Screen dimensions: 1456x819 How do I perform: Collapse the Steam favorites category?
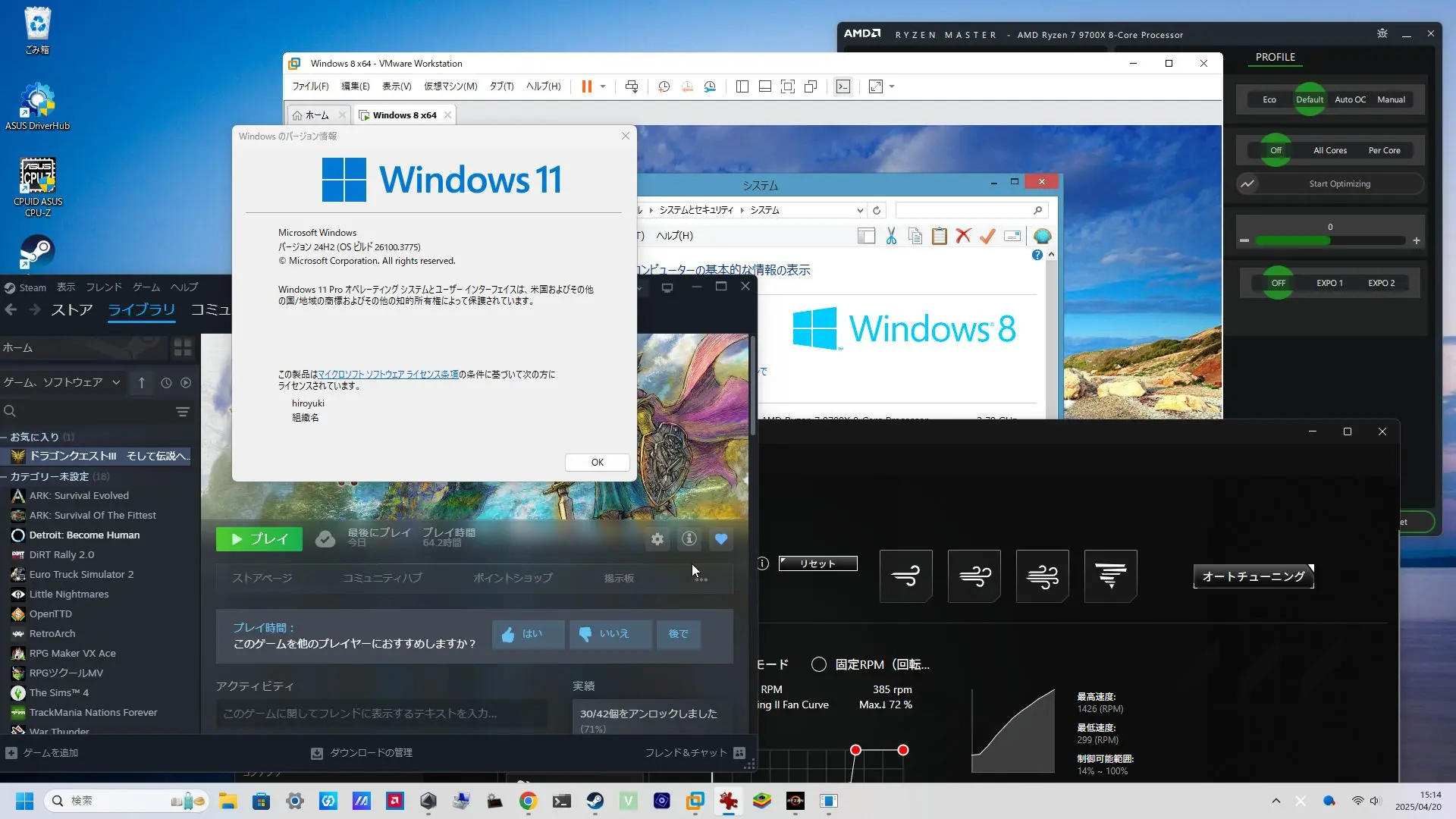pyautogui.click(x=5, y=437)
